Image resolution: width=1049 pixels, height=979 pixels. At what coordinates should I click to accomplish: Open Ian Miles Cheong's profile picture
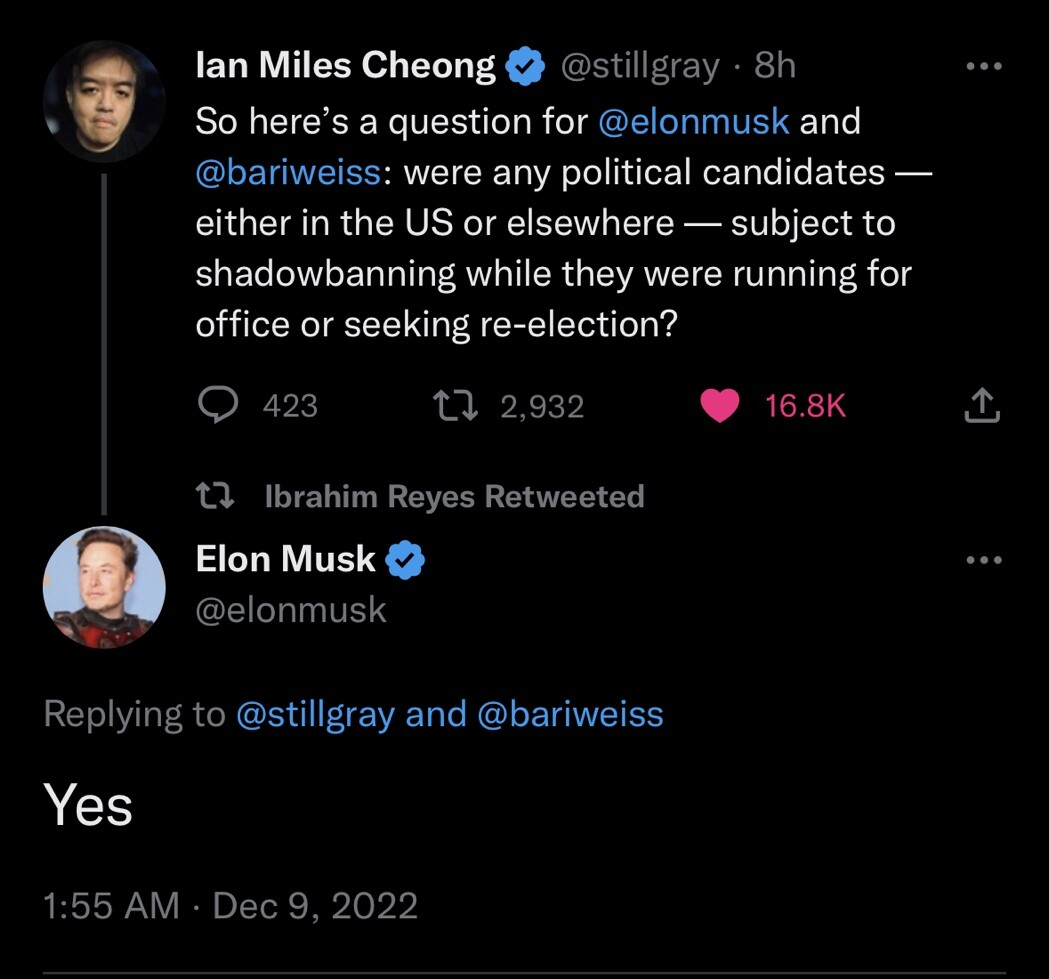[104, 101]
